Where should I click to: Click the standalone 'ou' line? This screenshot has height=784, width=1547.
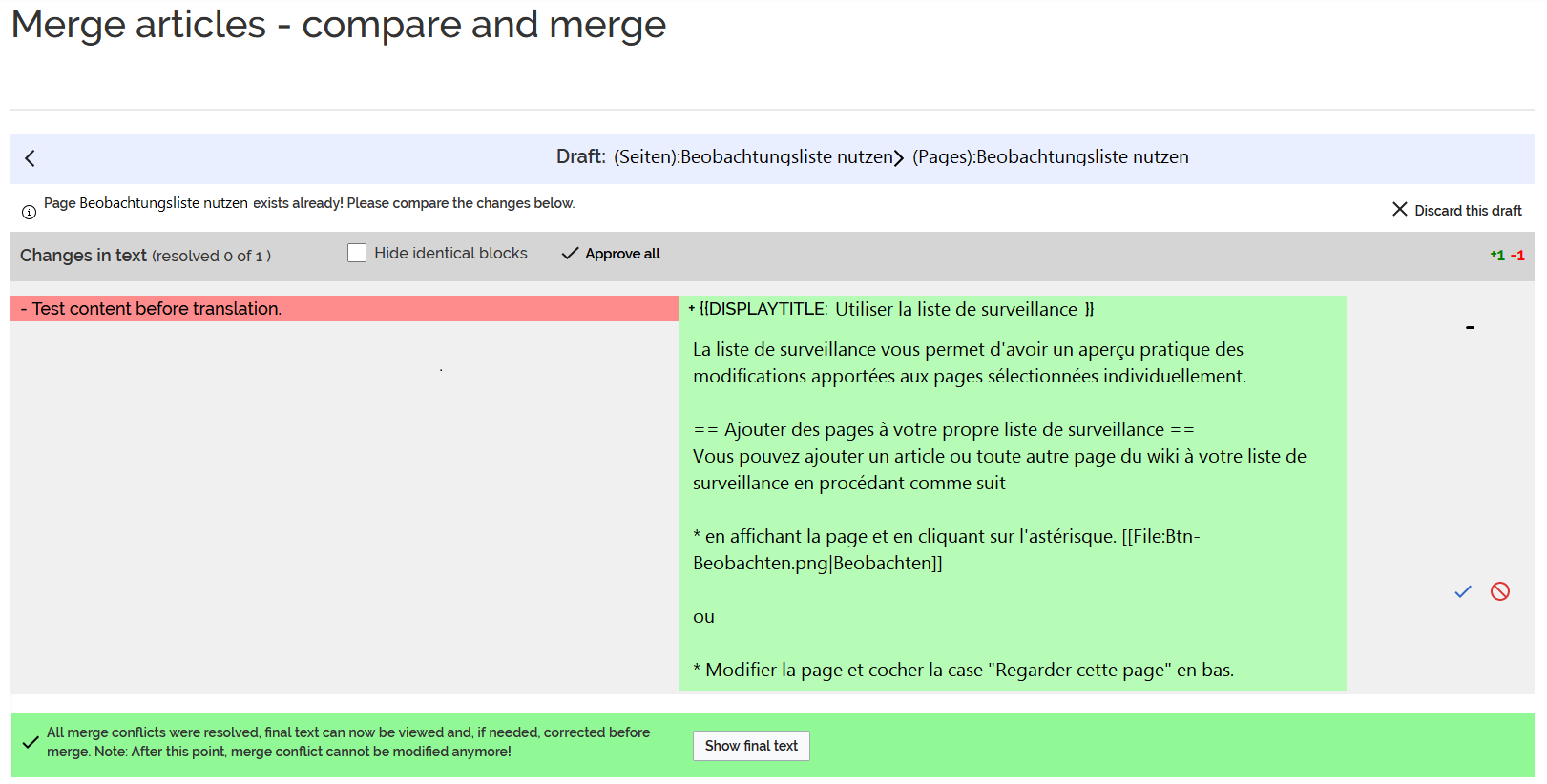point(703,617)
